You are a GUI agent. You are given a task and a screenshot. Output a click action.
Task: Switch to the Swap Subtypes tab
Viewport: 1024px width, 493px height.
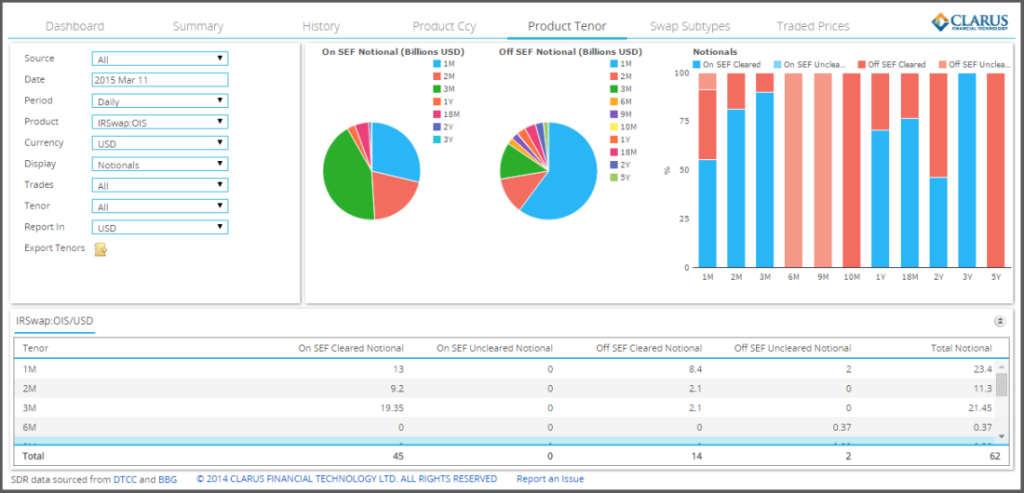689,26
